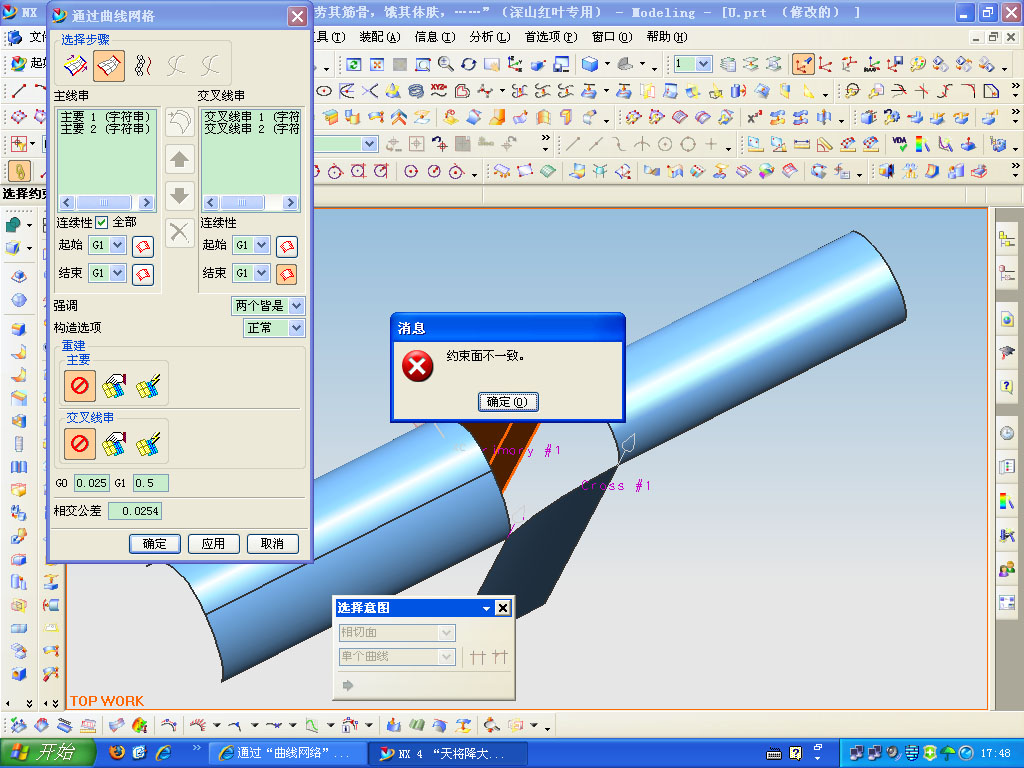This screenshot has height=768, width=1024.
Task: Click the Zoom In/Out magnifier toolbar icon
Action: click(446, 64)
